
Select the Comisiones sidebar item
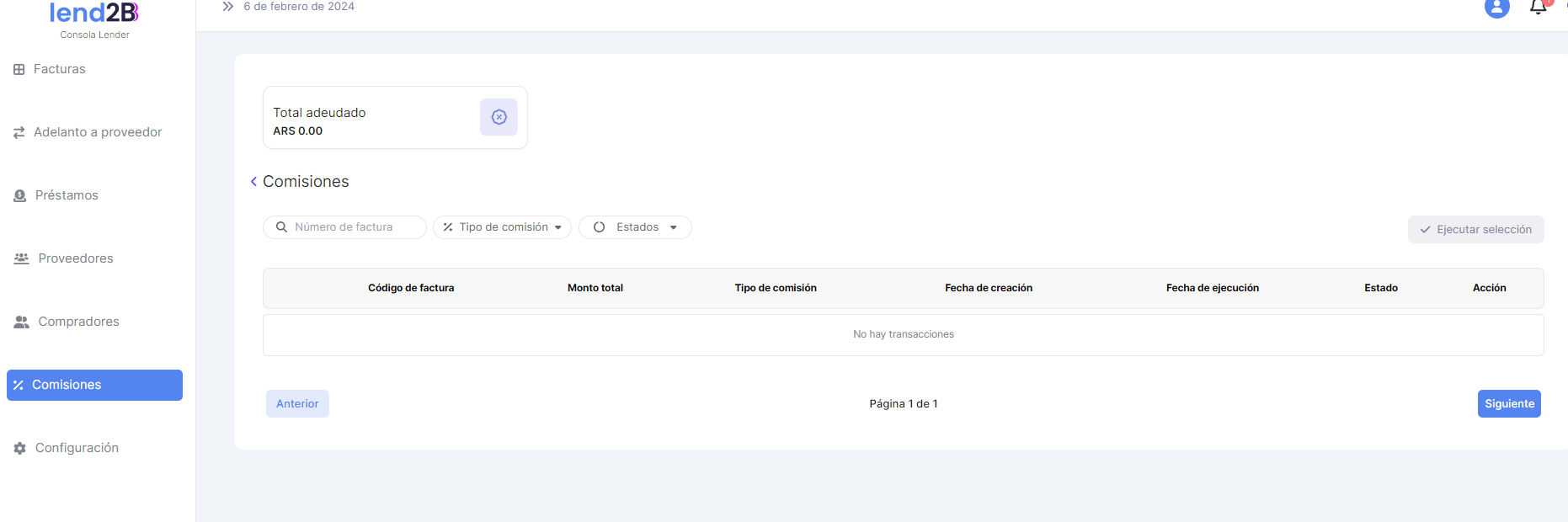tap(94, 385)
